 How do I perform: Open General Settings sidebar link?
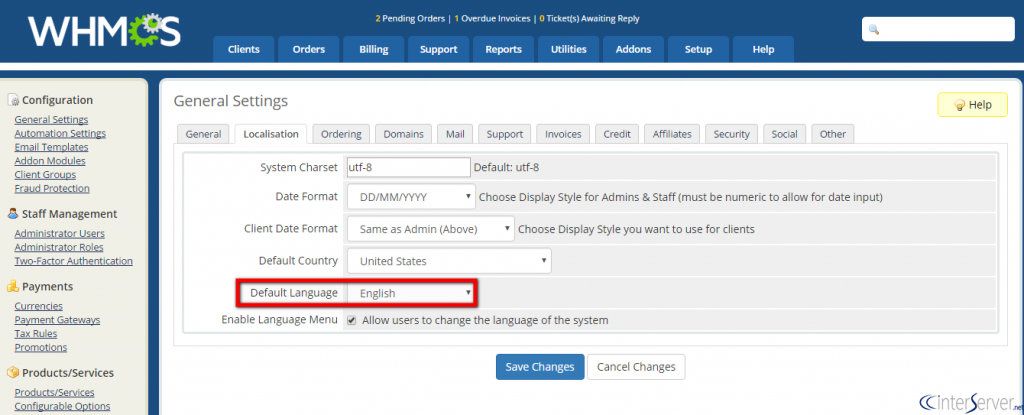click(x=51, y=120)
